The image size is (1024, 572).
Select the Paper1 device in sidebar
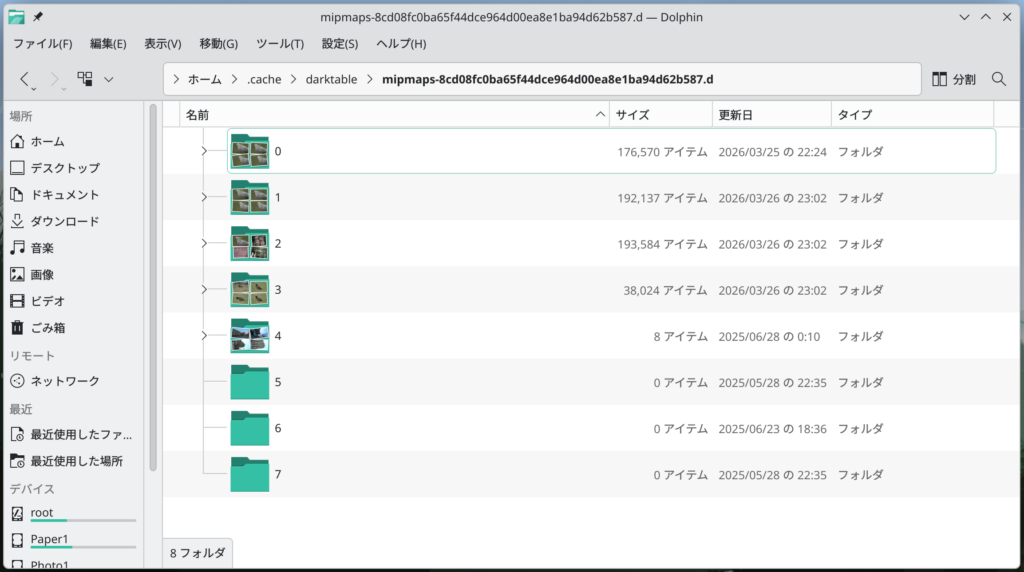(50, 539)
